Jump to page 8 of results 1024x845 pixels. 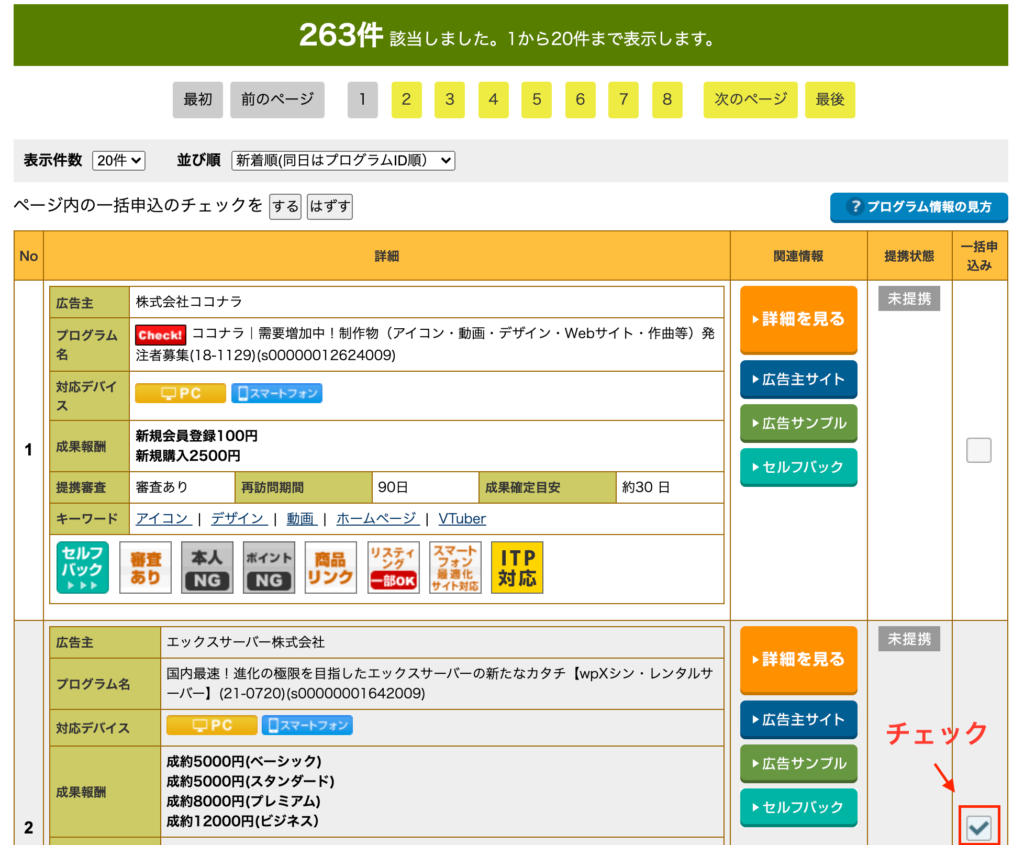[x=667, y=100]
